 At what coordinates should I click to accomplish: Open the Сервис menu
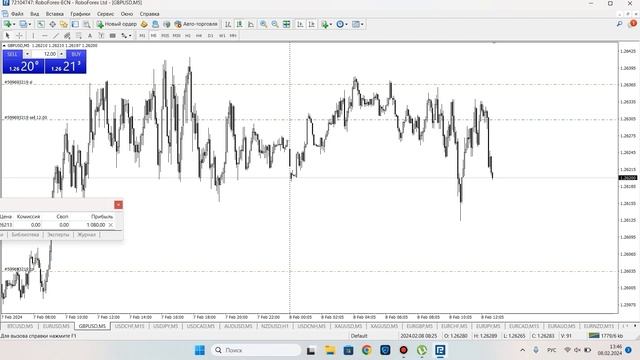pyautogui.click(x=105, y=14)
